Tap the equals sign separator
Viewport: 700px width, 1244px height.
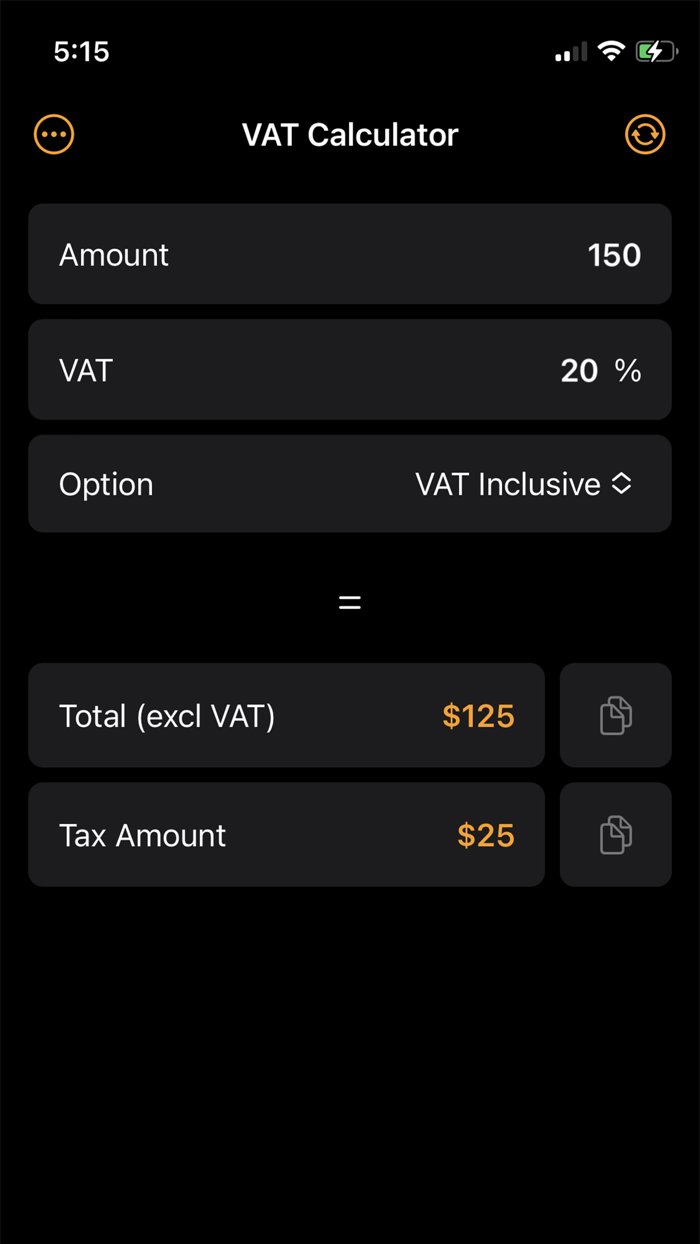tap(349, 600)
